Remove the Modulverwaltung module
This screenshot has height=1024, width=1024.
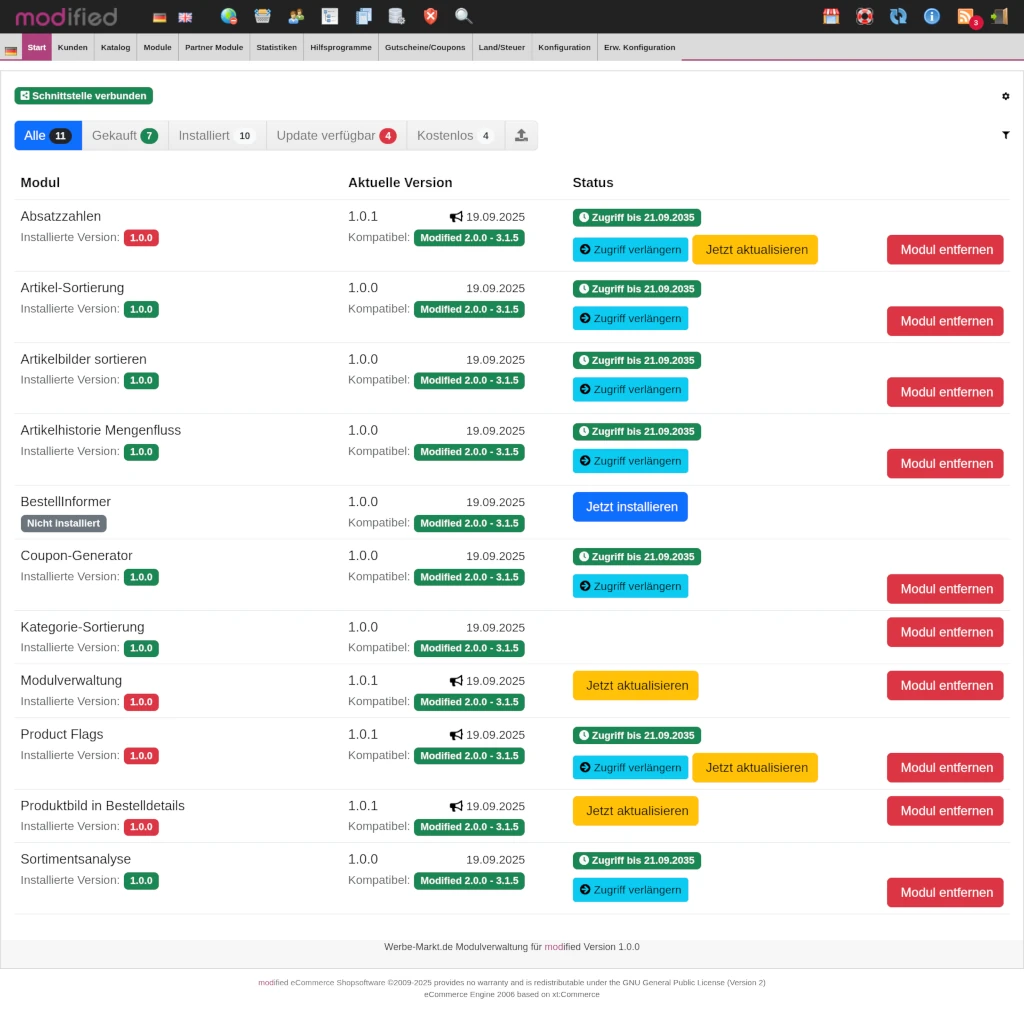pos(945,686)
